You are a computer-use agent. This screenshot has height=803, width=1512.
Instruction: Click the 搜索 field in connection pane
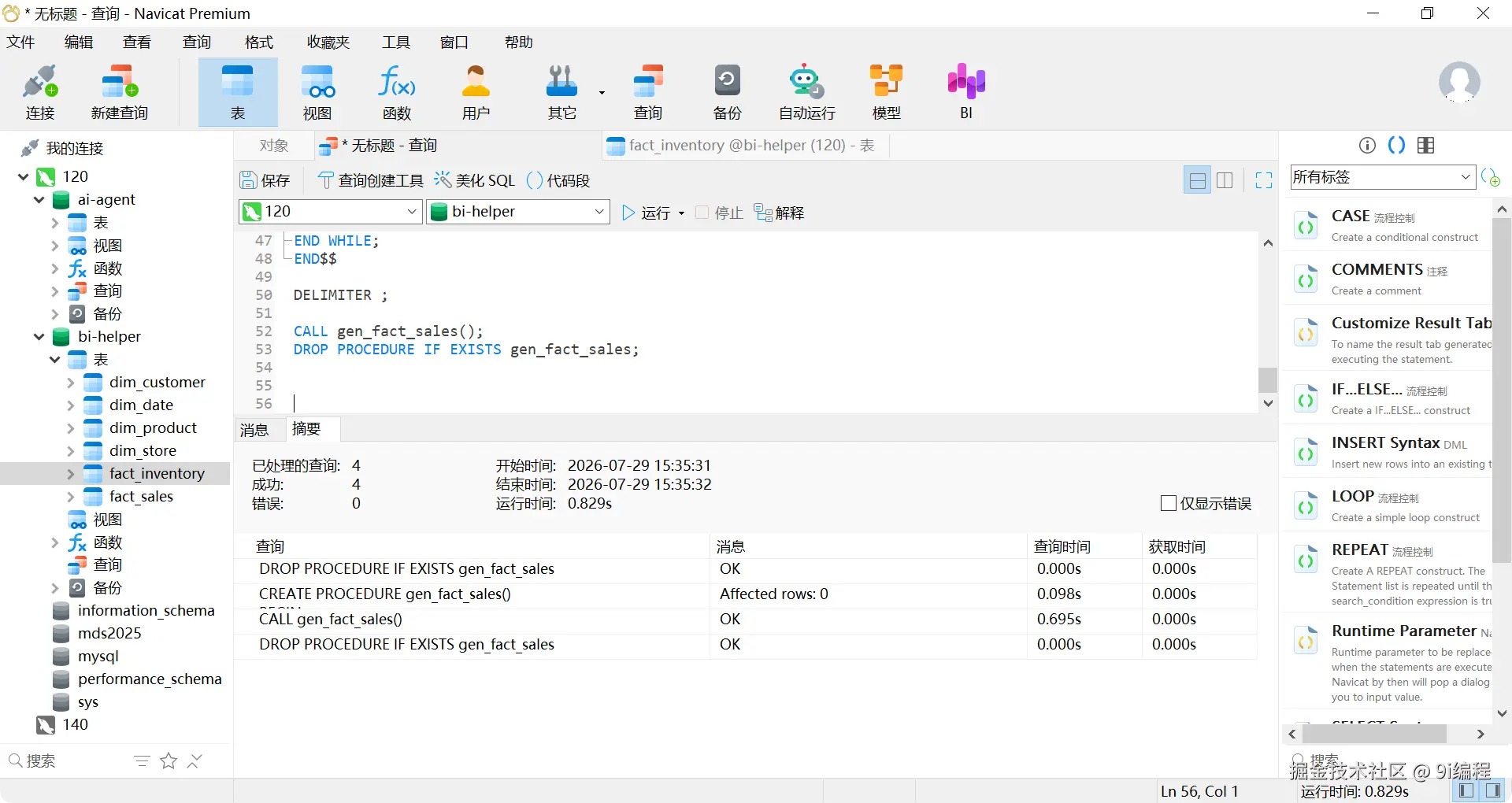click(x=67, y=760)
